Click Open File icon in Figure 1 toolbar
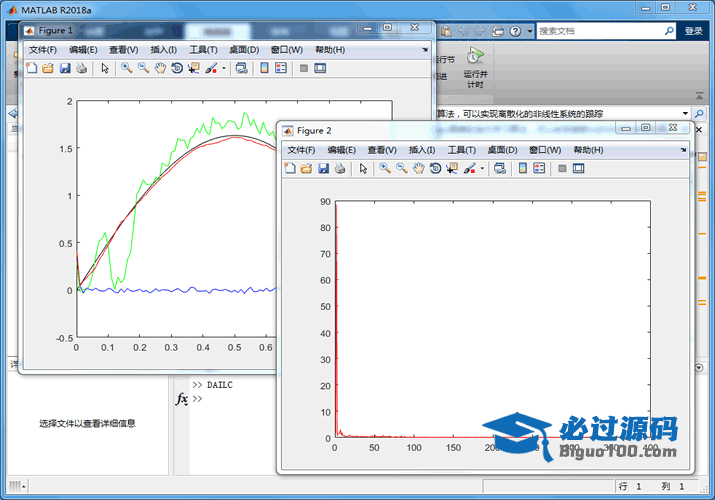Screen dimensions: 715x500 [48, 68]
